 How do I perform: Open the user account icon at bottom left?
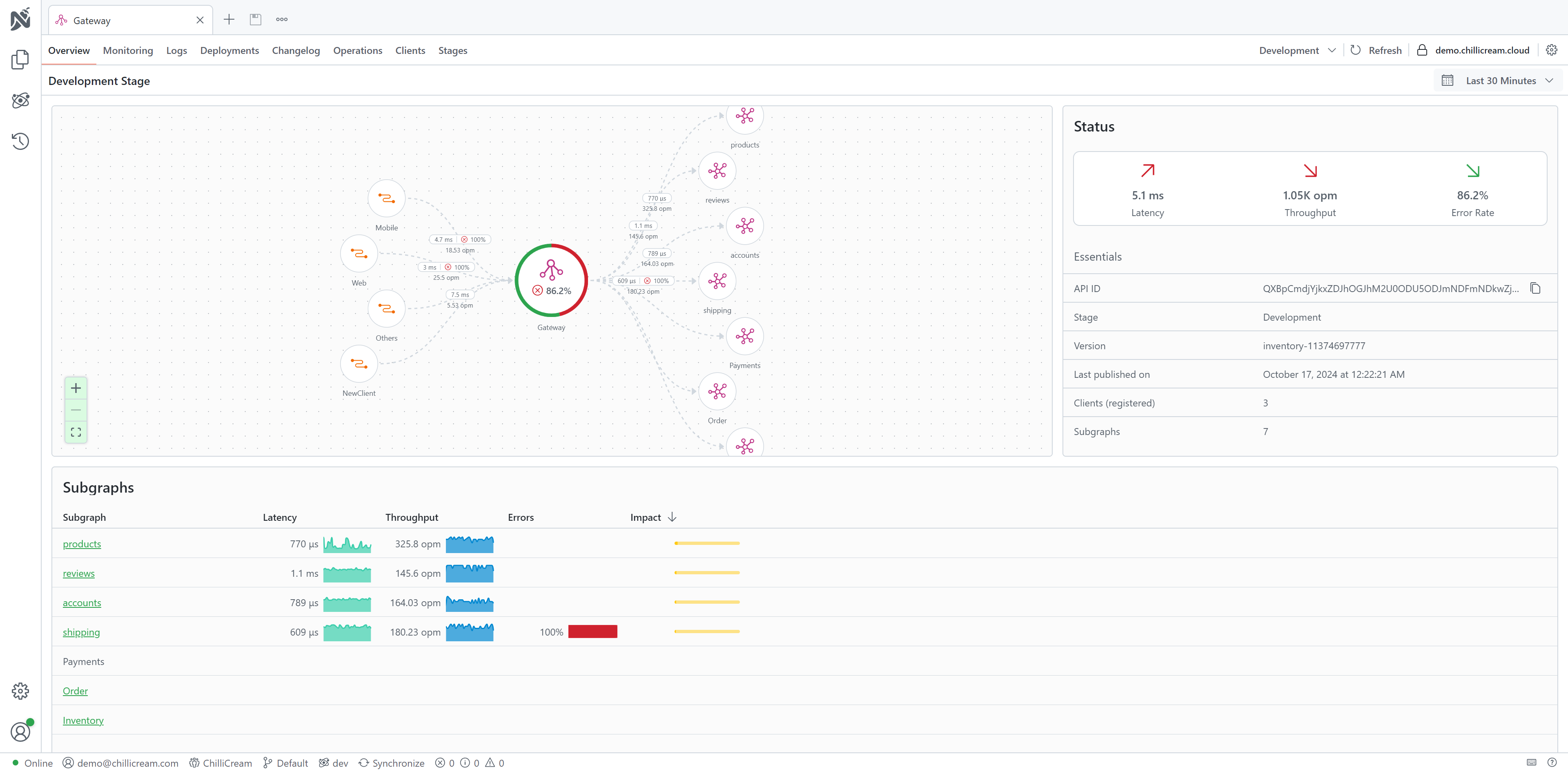[20, 731]
